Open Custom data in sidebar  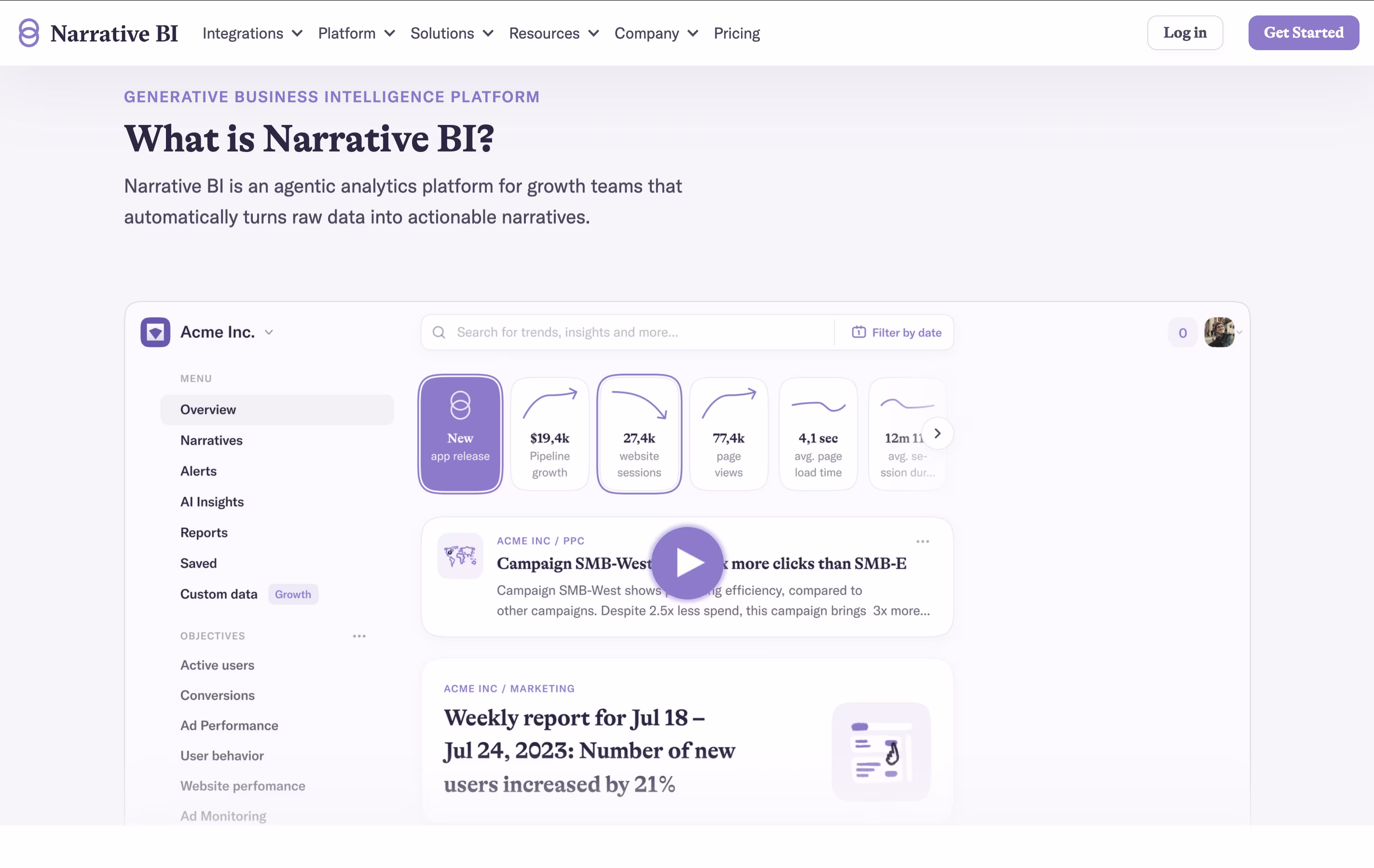219,594
